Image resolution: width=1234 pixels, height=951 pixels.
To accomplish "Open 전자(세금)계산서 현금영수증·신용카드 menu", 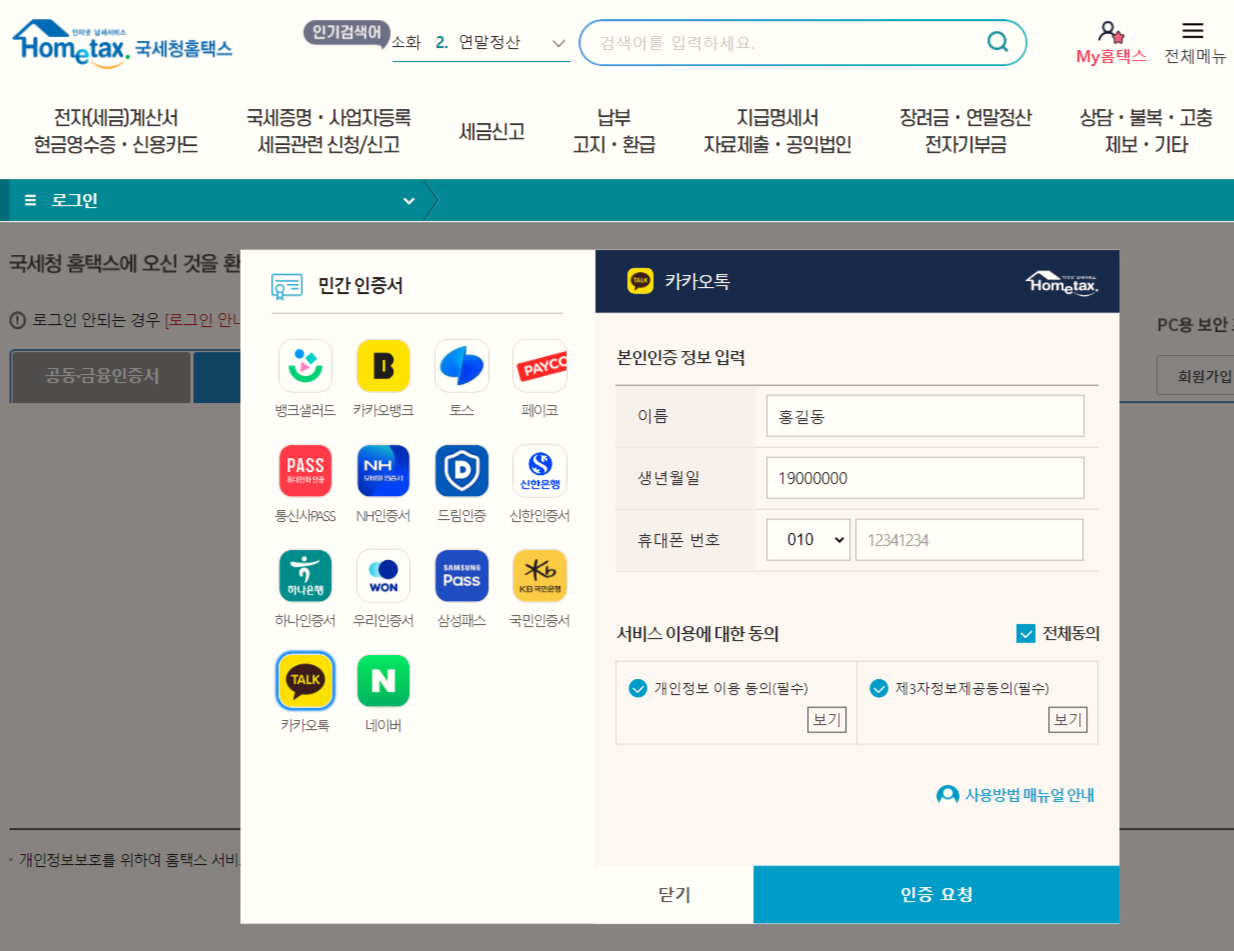I will point(116,131).
